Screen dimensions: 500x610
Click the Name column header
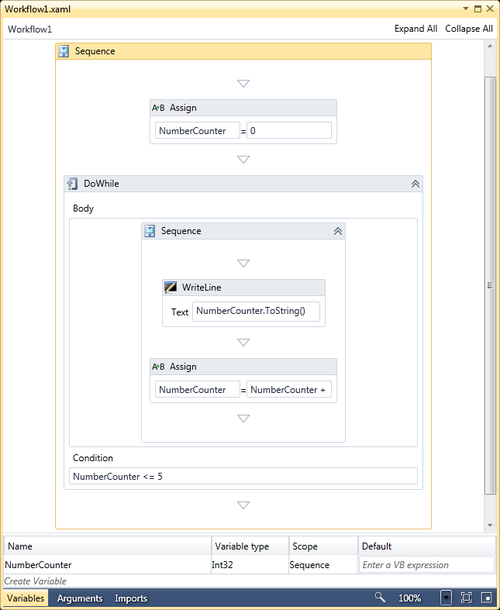point(107,546)
